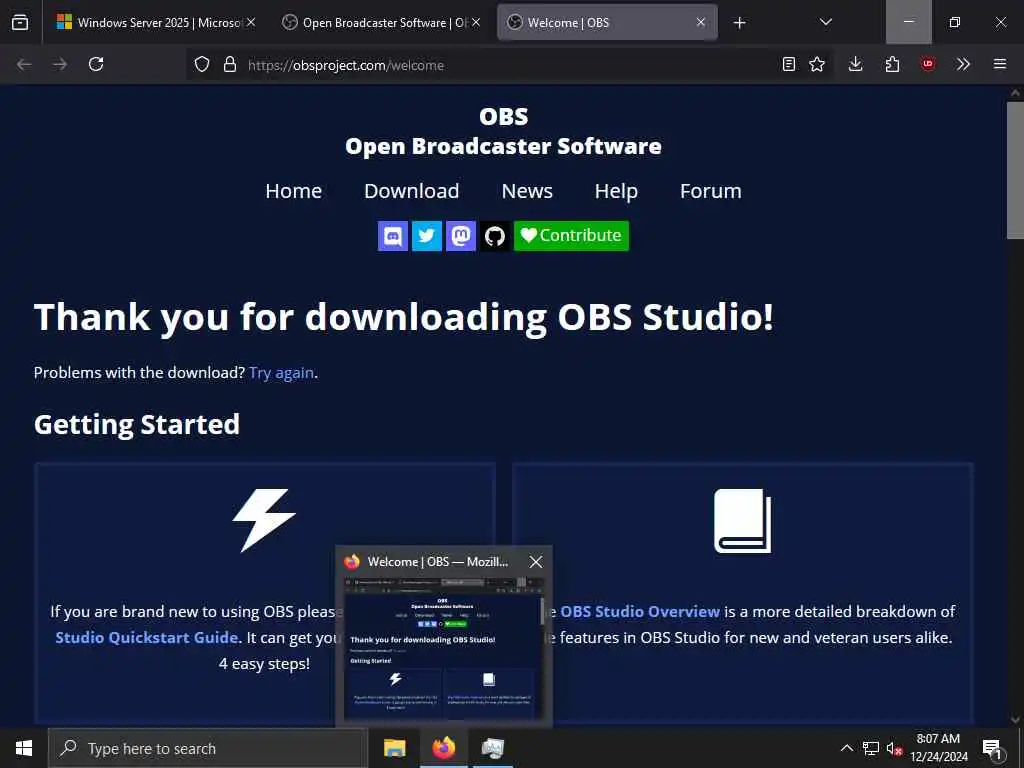The image size is (1024, 768).
Task: Click the Type here to search box
Action: pyautogui.click(x=208, y=748)
